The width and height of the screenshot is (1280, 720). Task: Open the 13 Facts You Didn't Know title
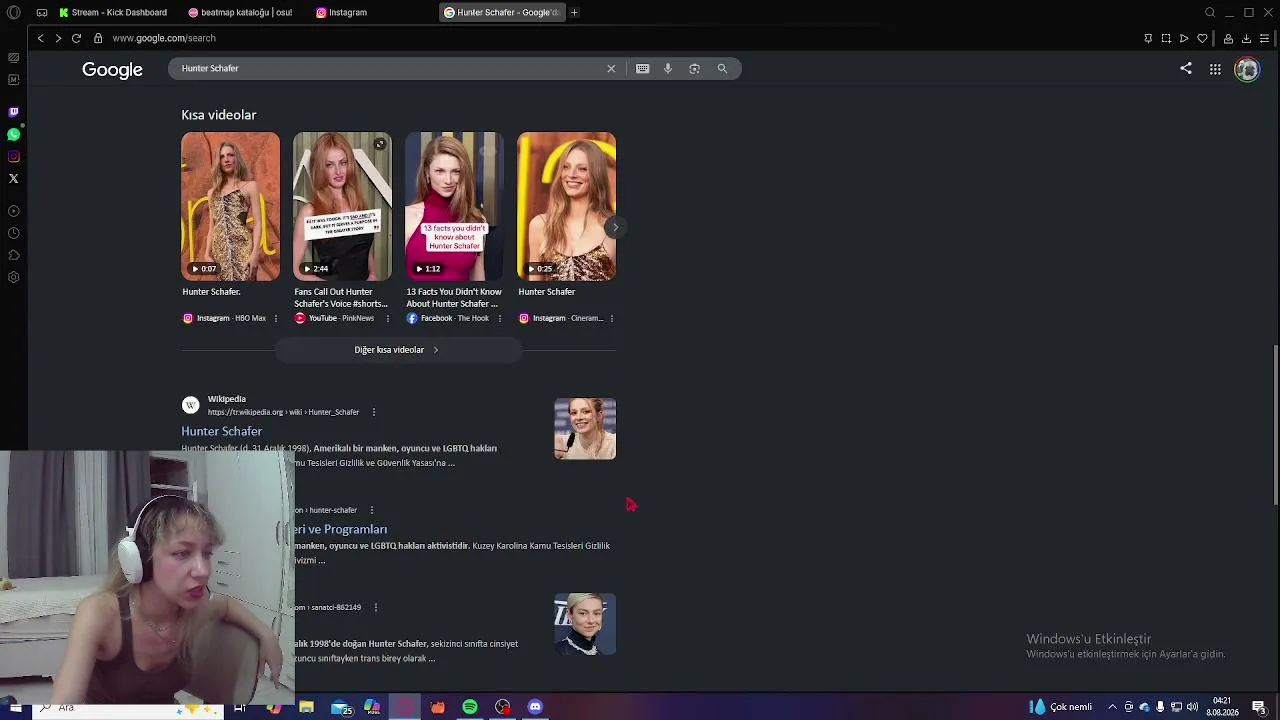(454, 298)
